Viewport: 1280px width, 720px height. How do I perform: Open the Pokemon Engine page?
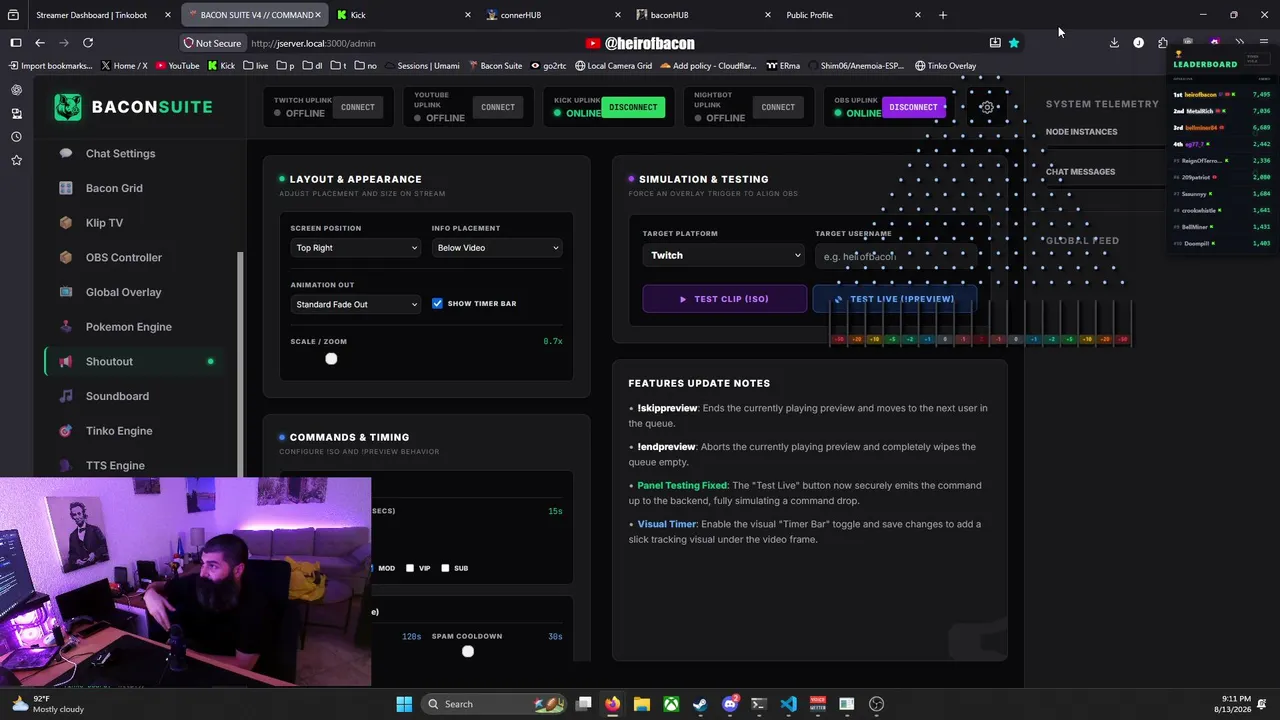point(128,327)
